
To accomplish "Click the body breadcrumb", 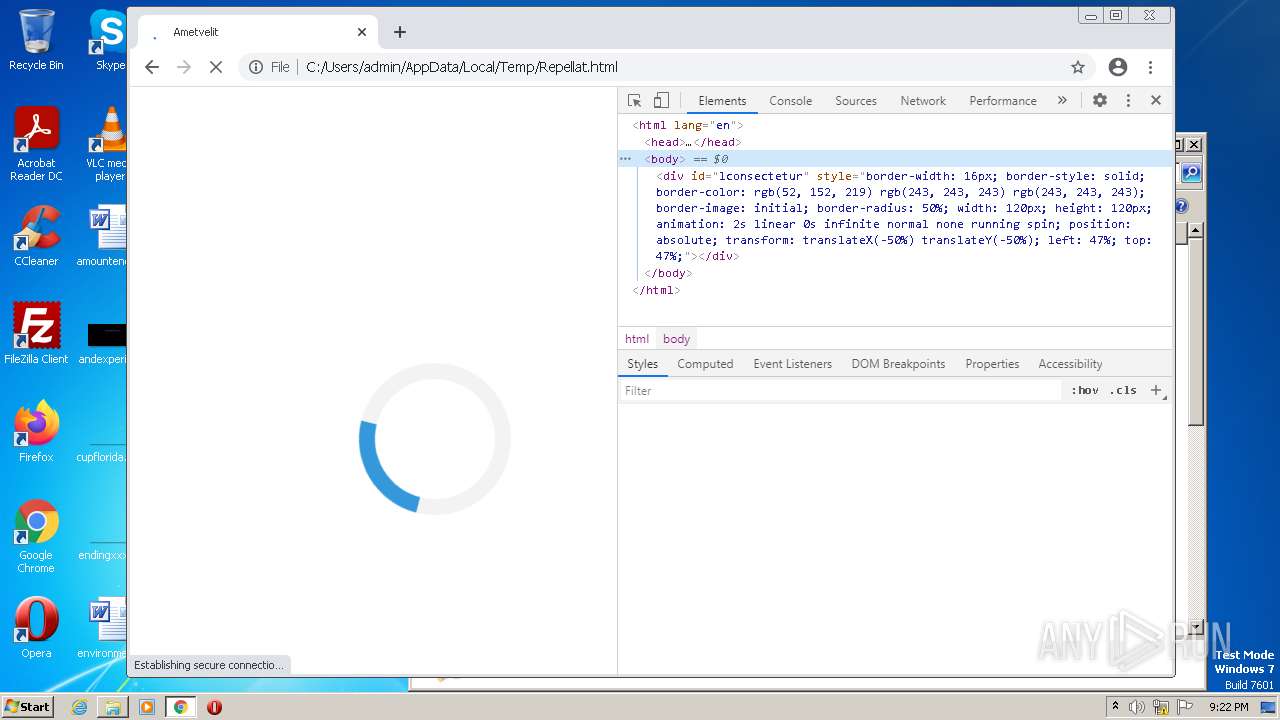I will click(676, 339).
